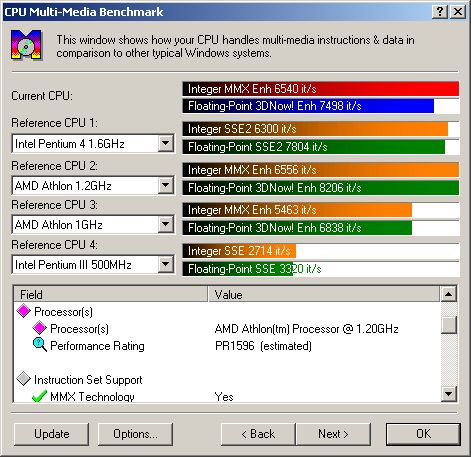Click the pink diamond icon beside top Processor(s) group
This screenshot has height=457, width=471.
tap(24, 311)
